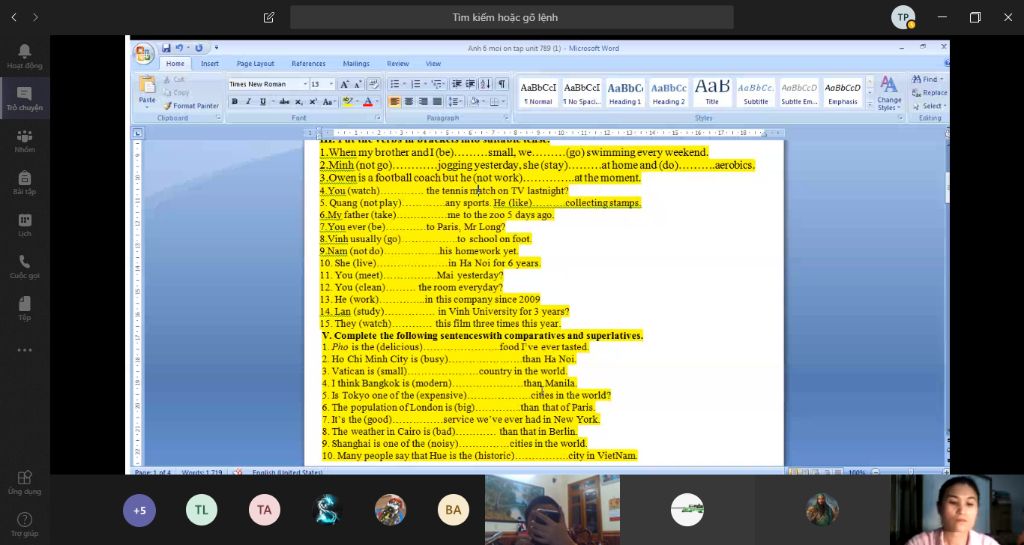Screen dimensions: 1024x545
Task: Click Shrink Font icon in Word
Action: (x=357, y=84)
